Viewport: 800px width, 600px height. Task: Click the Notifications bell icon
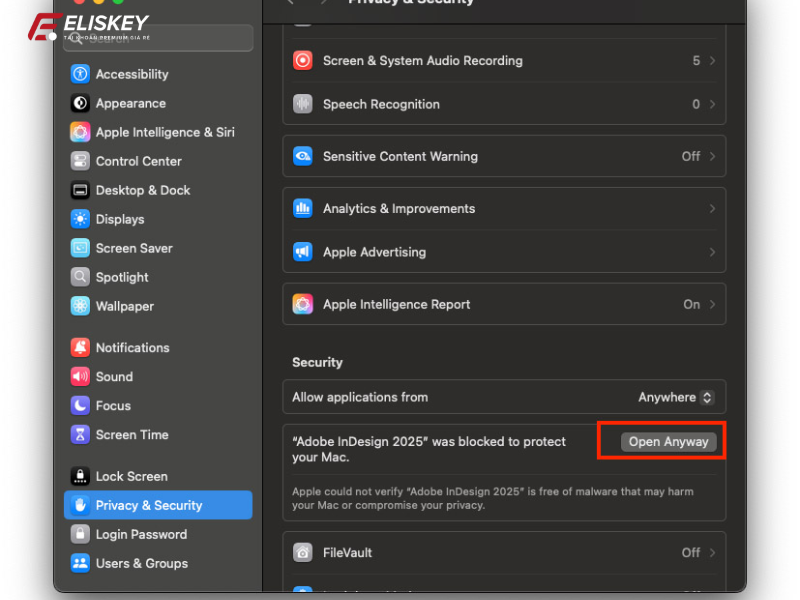pyautogui.click(x=80, y=347)
